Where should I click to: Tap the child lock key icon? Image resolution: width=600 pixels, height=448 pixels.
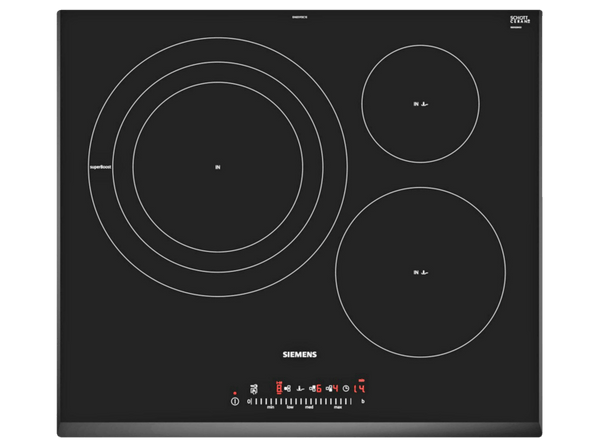coord(253,389)
